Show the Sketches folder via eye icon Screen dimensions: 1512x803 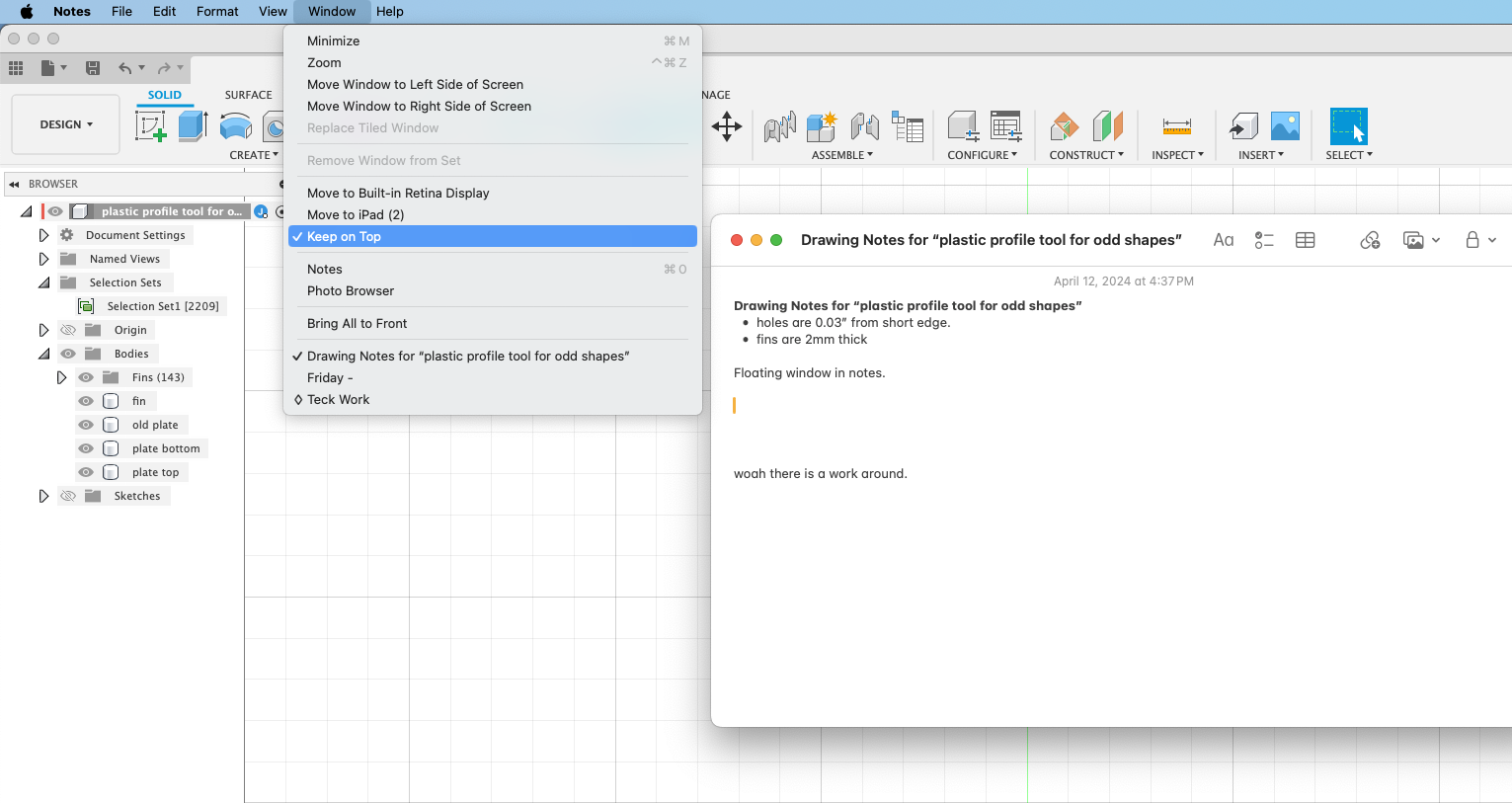tap(68, 496)
